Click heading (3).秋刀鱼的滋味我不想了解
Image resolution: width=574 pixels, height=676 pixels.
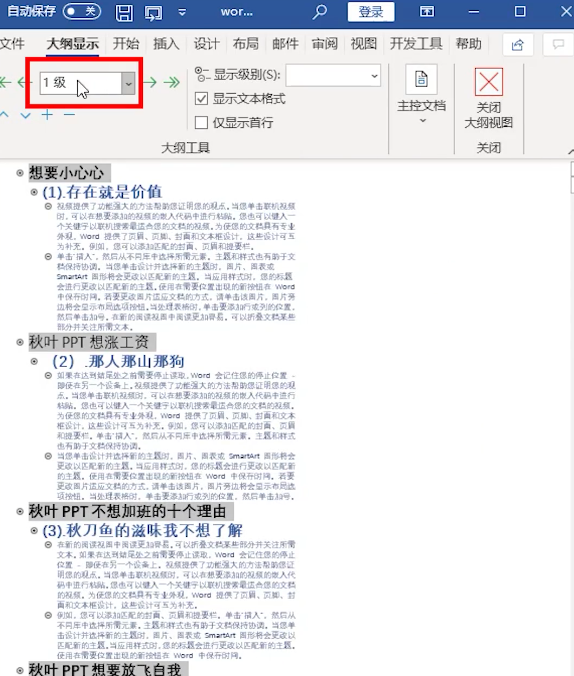click(x=142, y=530)
